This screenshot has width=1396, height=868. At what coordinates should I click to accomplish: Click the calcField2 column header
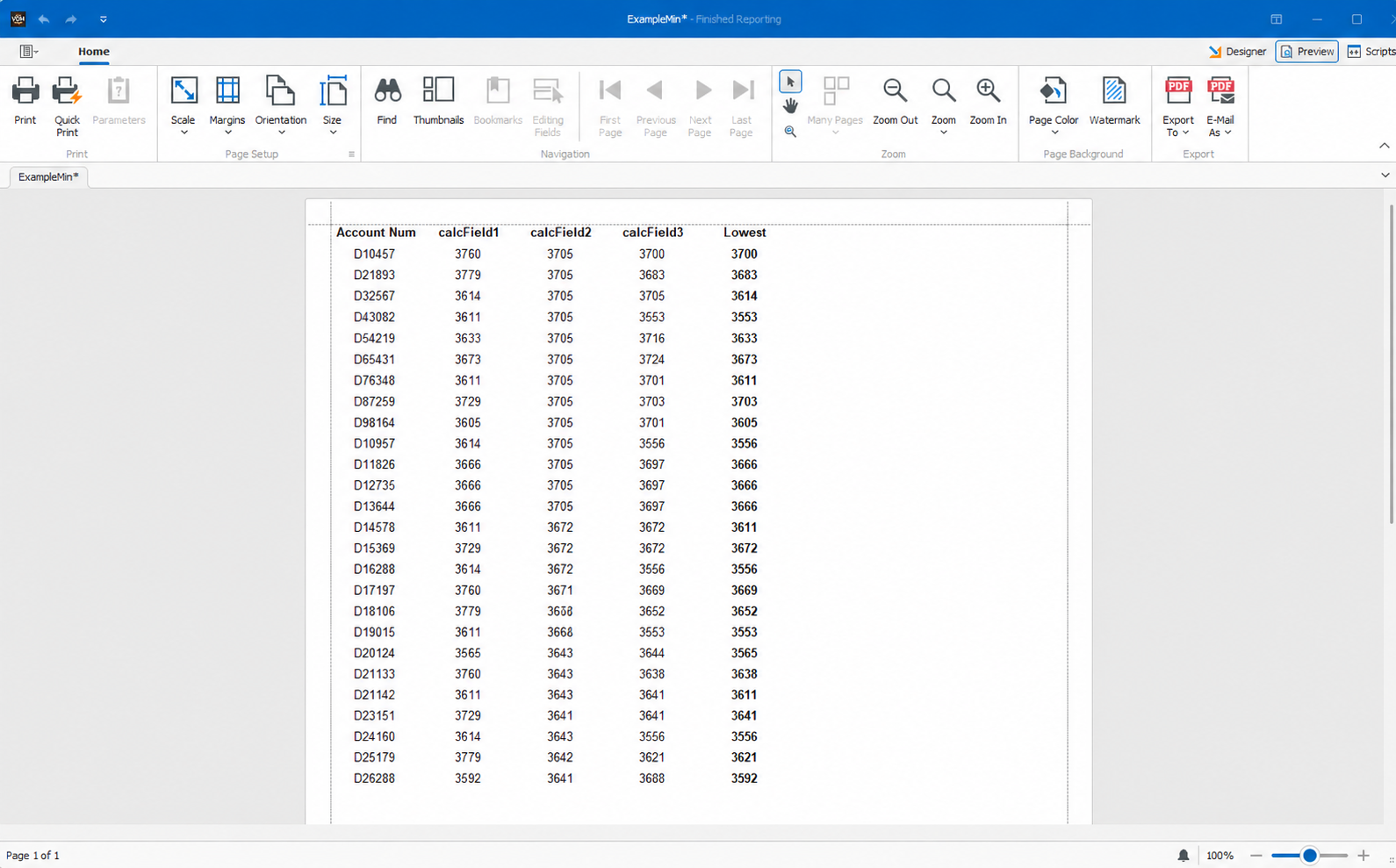pyautogui.click(x=561, y=233)
